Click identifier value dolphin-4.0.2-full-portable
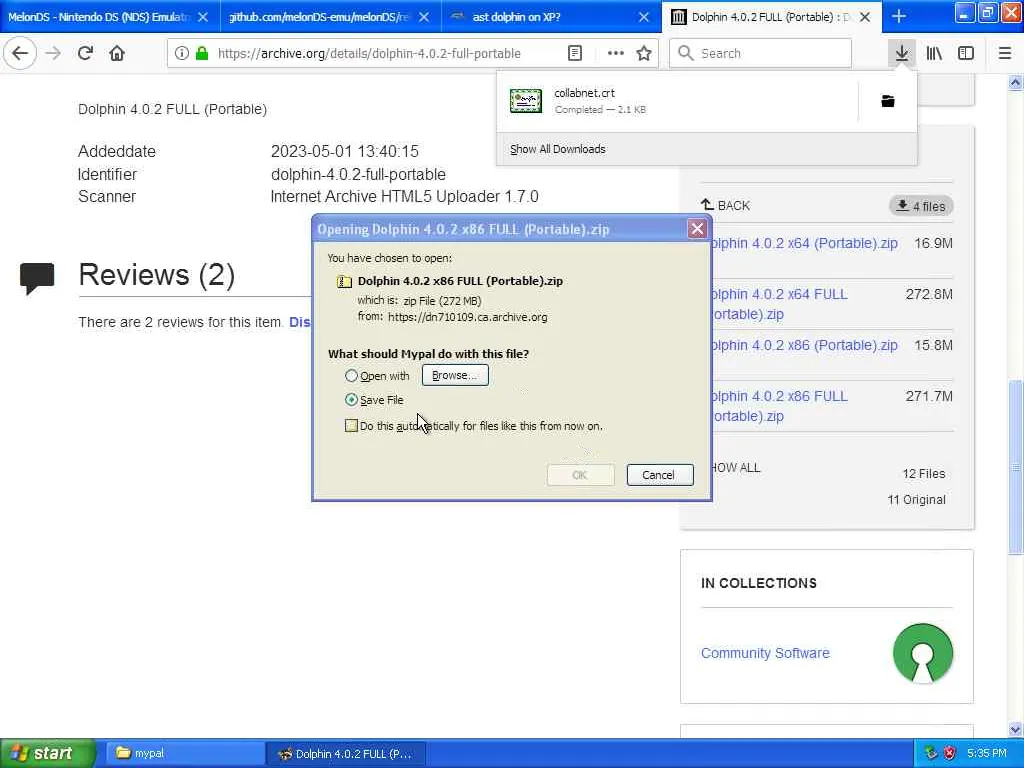Viewport: 1024px width, 768px height. pyautogui.click(x=358, y=174)
